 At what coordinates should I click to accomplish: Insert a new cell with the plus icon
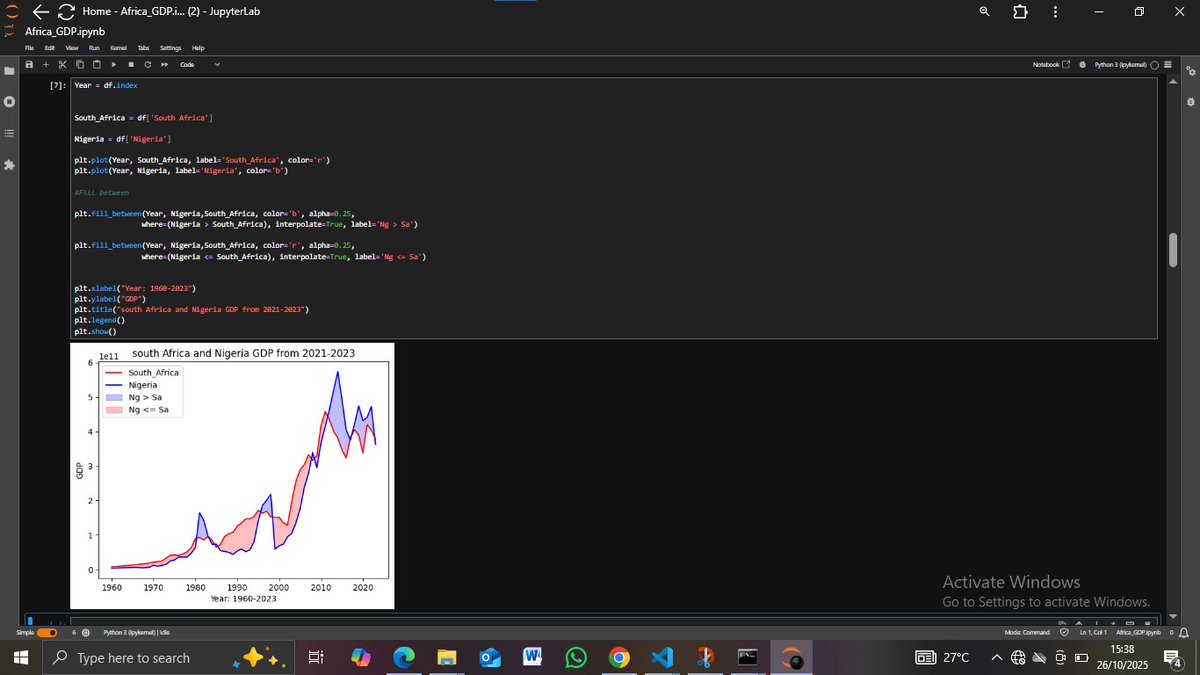point(46,64)
